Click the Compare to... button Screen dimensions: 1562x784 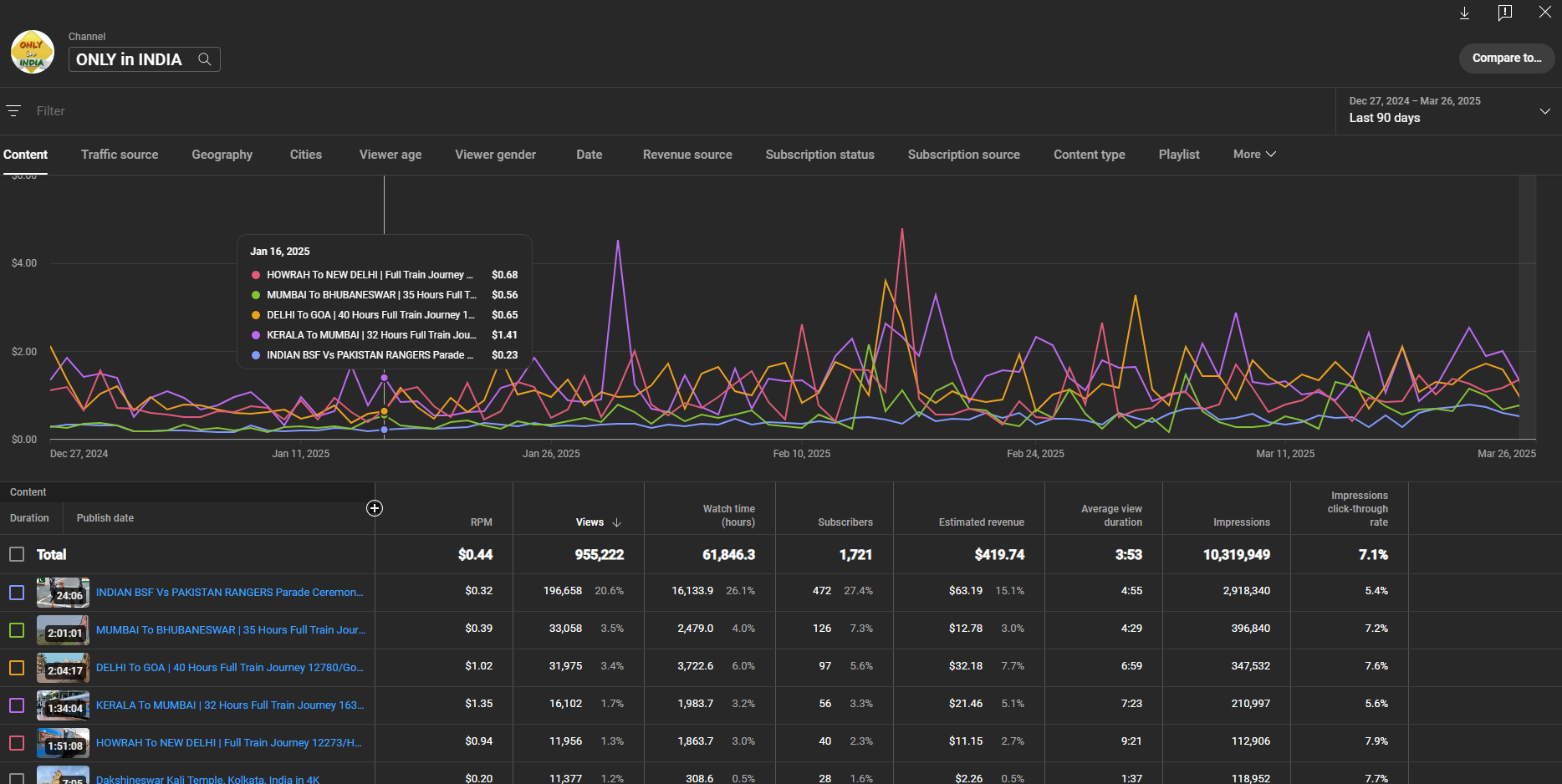(x=1507, y=58)
